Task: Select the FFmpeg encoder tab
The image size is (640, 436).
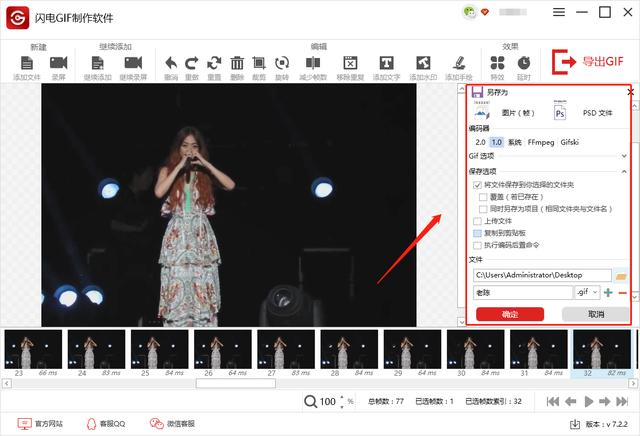Action: pos(541,142)
